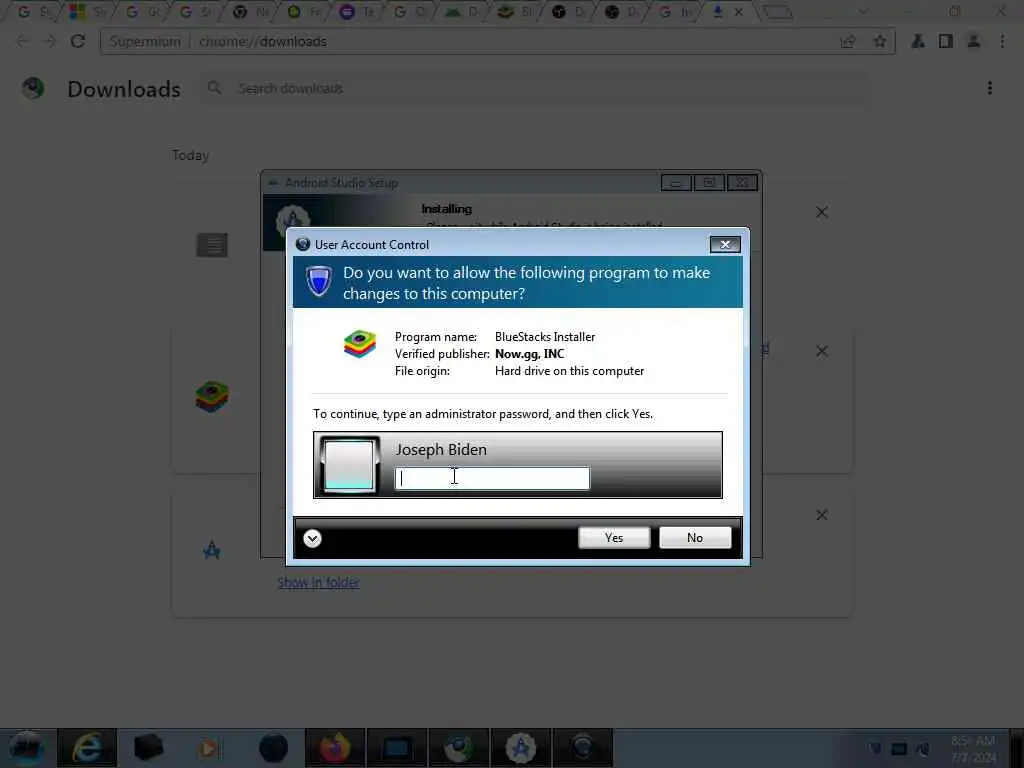Click the browser back arrow
The image size is (1024, 768).
coord(22,41)
